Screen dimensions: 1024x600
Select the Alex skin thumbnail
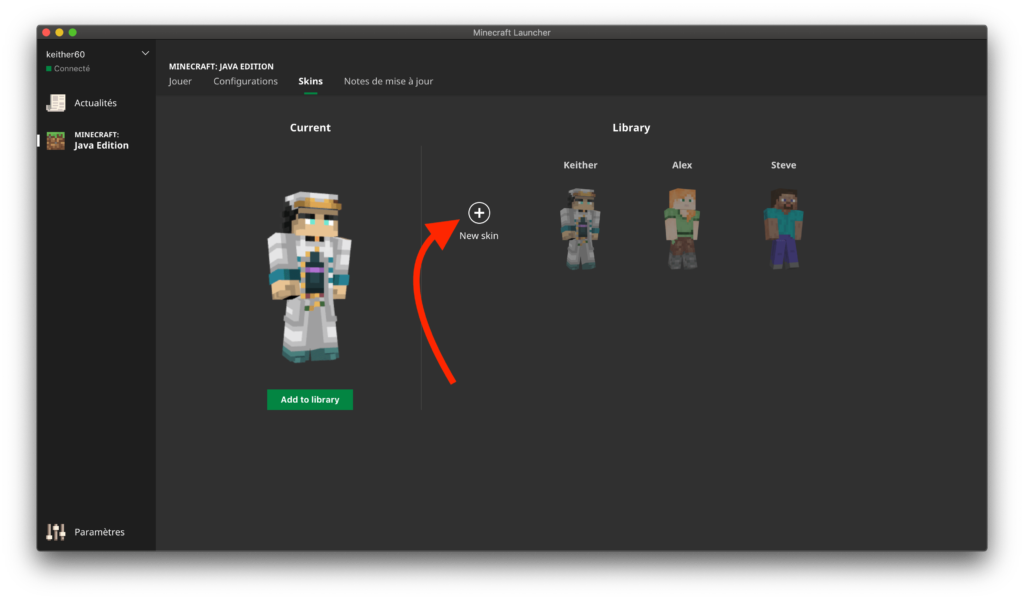[681, 228]
